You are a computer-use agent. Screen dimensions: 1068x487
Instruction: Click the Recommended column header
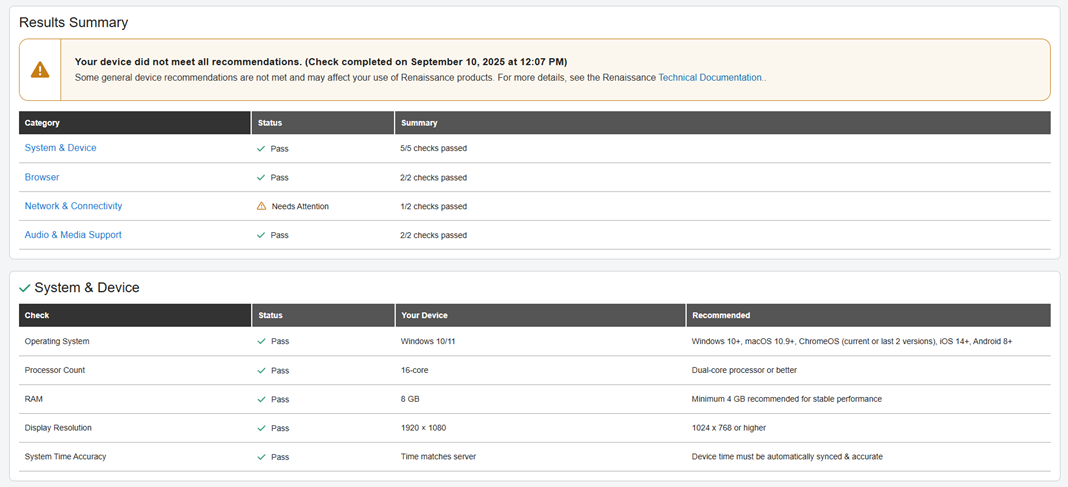coord(721,315)
